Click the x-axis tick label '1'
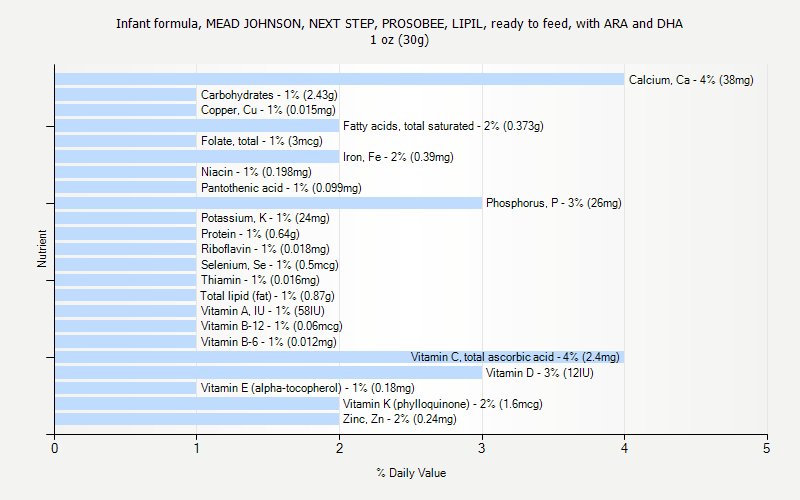Viewport: 800px width, 500px height. pos(196,448)
